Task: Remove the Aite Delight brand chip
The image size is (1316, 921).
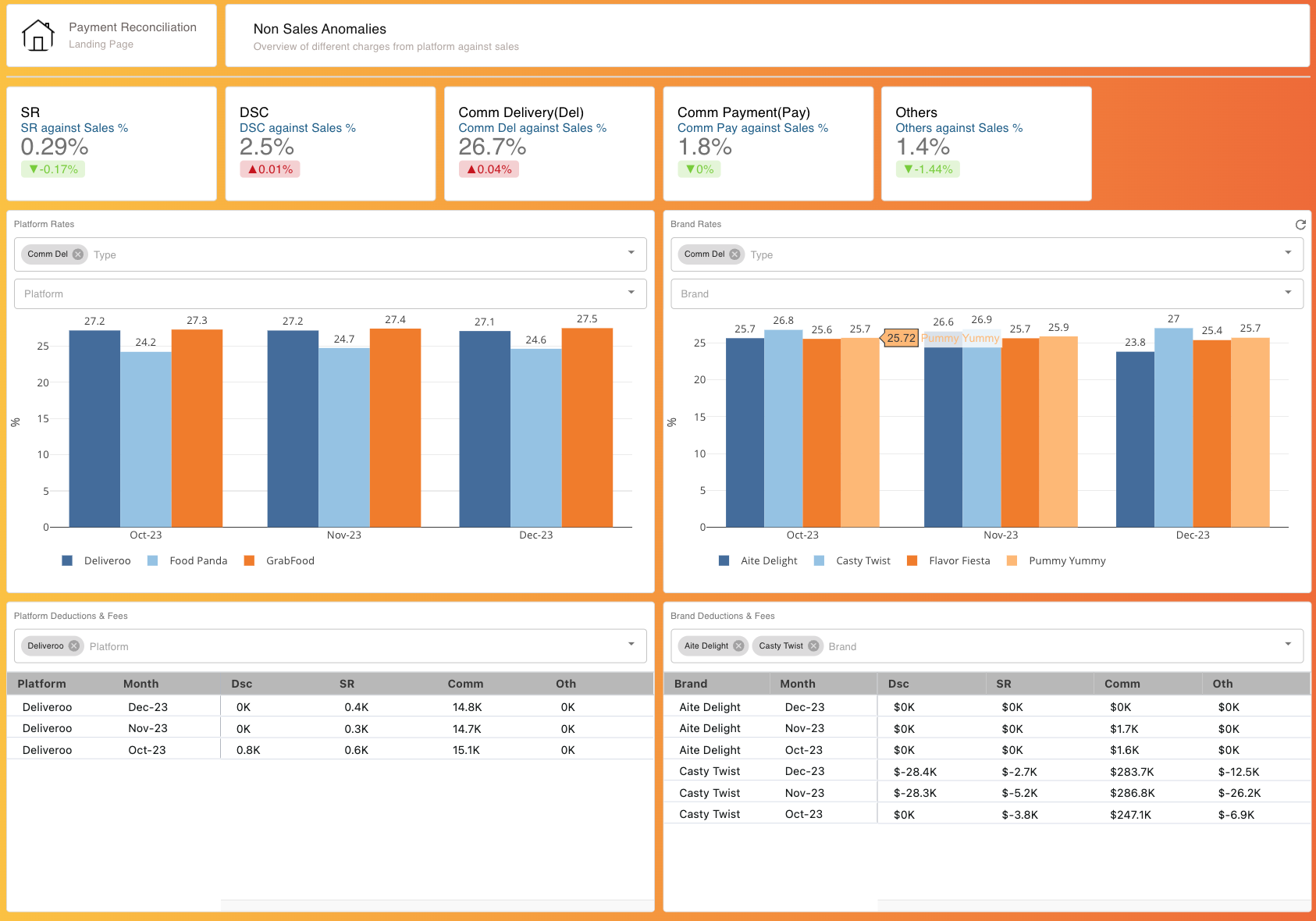Action: tap(738, 646)
